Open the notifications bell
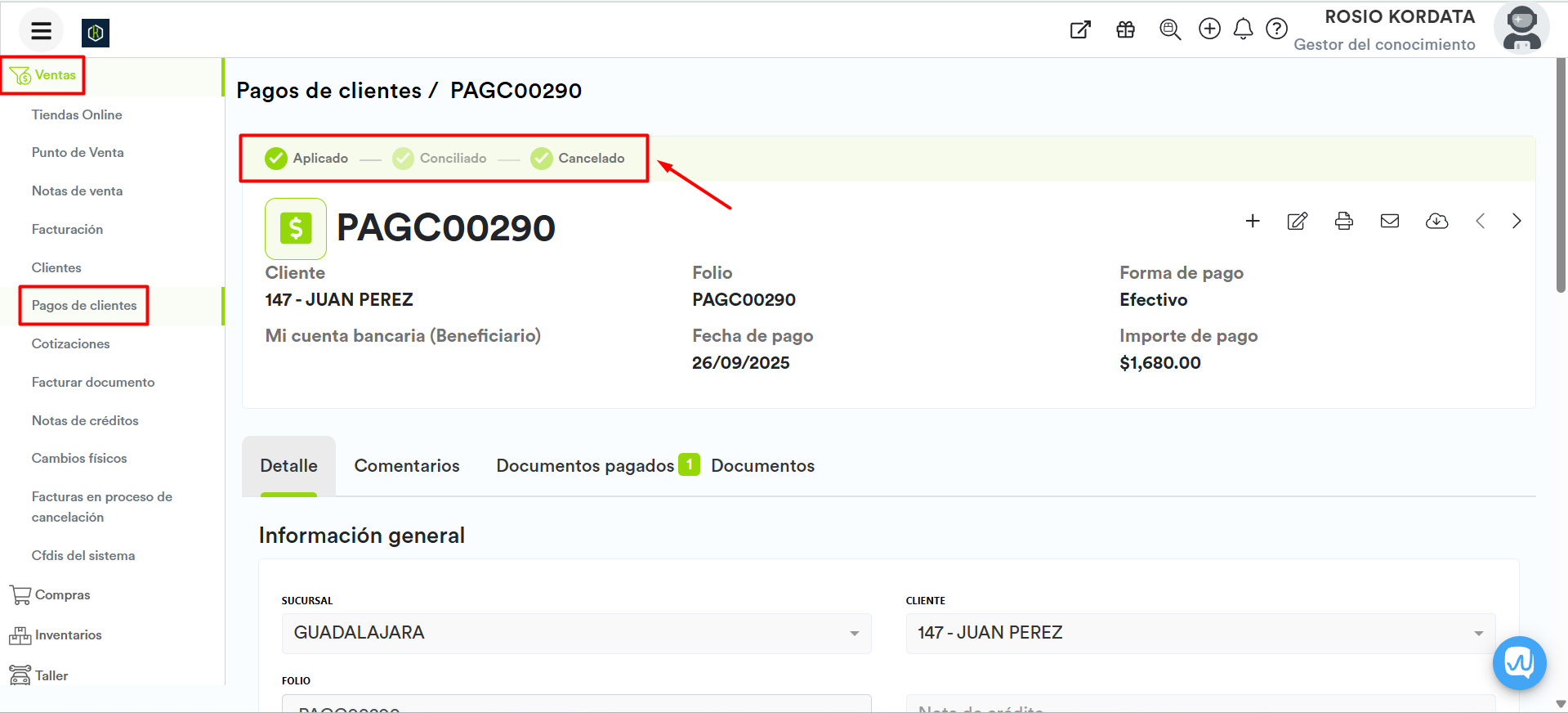Image resolution: width=1568 pixels, height=713 pixels. [1243, 29]
